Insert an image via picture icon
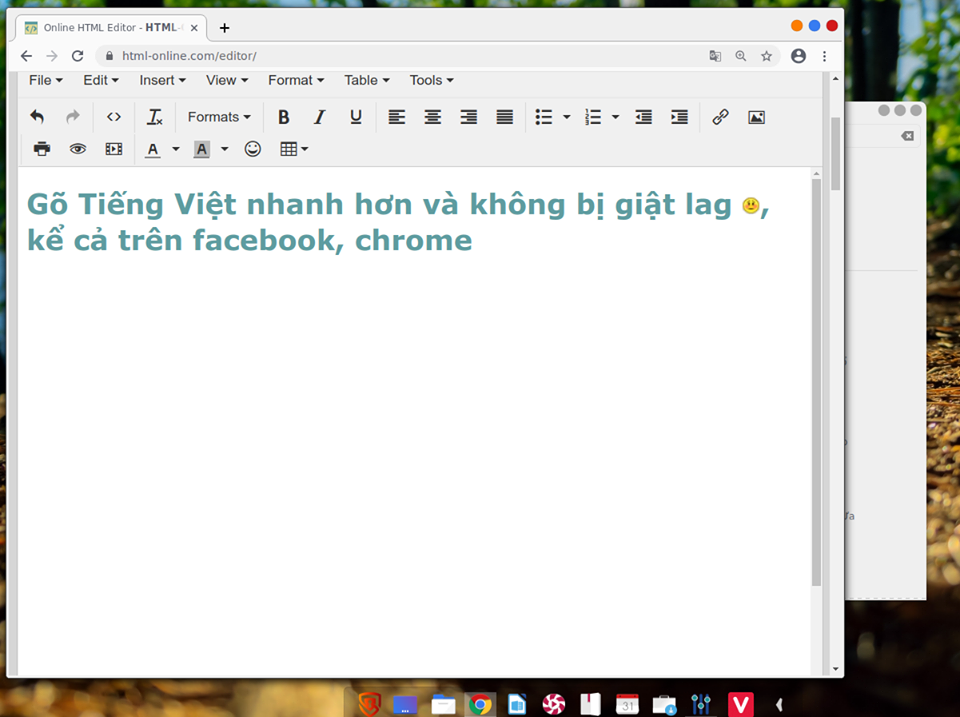Screen dimensions: 960x717 [756, 116]
